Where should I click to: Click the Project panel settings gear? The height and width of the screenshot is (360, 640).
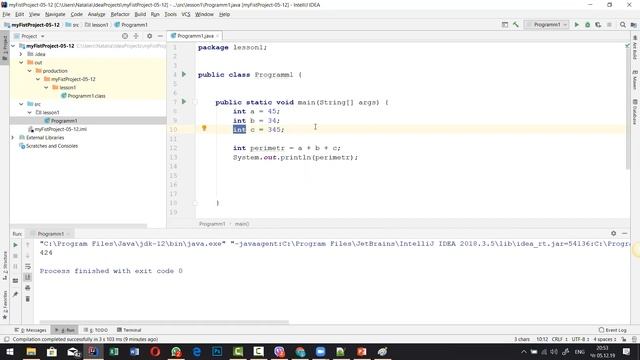(x=149, y=36)
